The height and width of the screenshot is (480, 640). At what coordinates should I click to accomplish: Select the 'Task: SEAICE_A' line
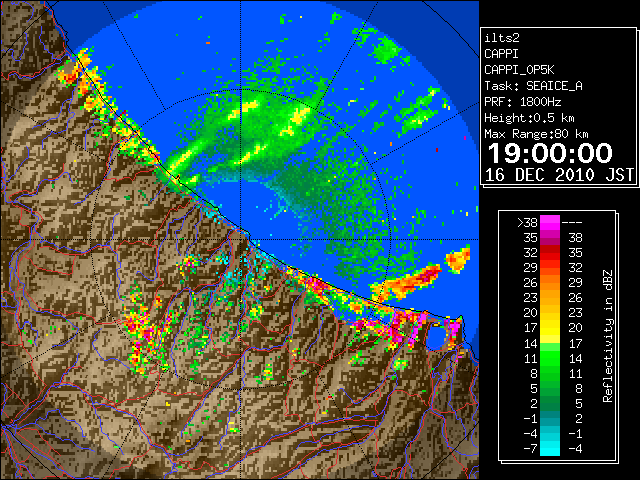pyautogui.click(x=533, y=86)
